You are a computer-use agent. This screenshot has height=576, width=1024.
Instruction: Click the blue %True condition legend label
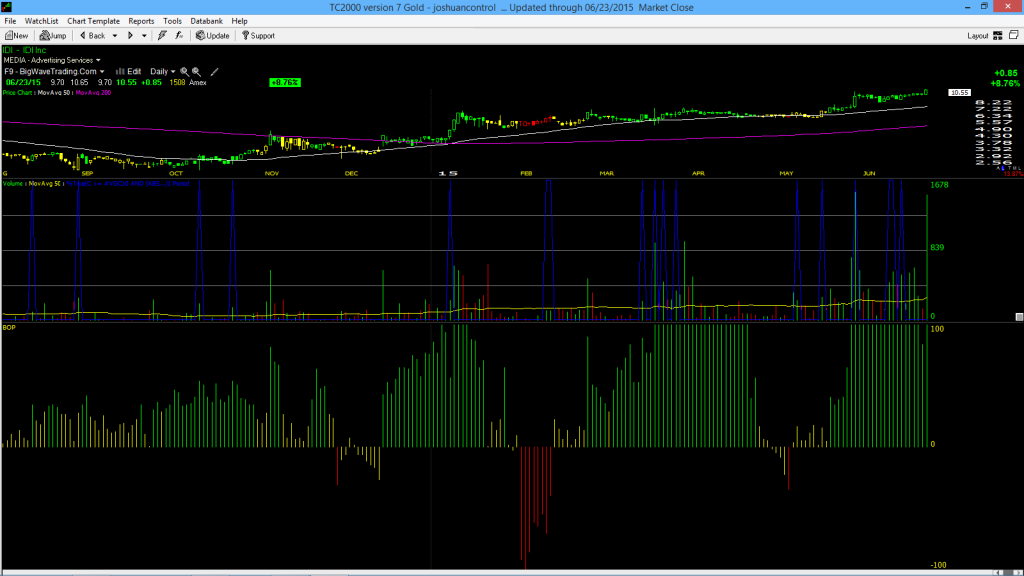[x=128, y=184]
